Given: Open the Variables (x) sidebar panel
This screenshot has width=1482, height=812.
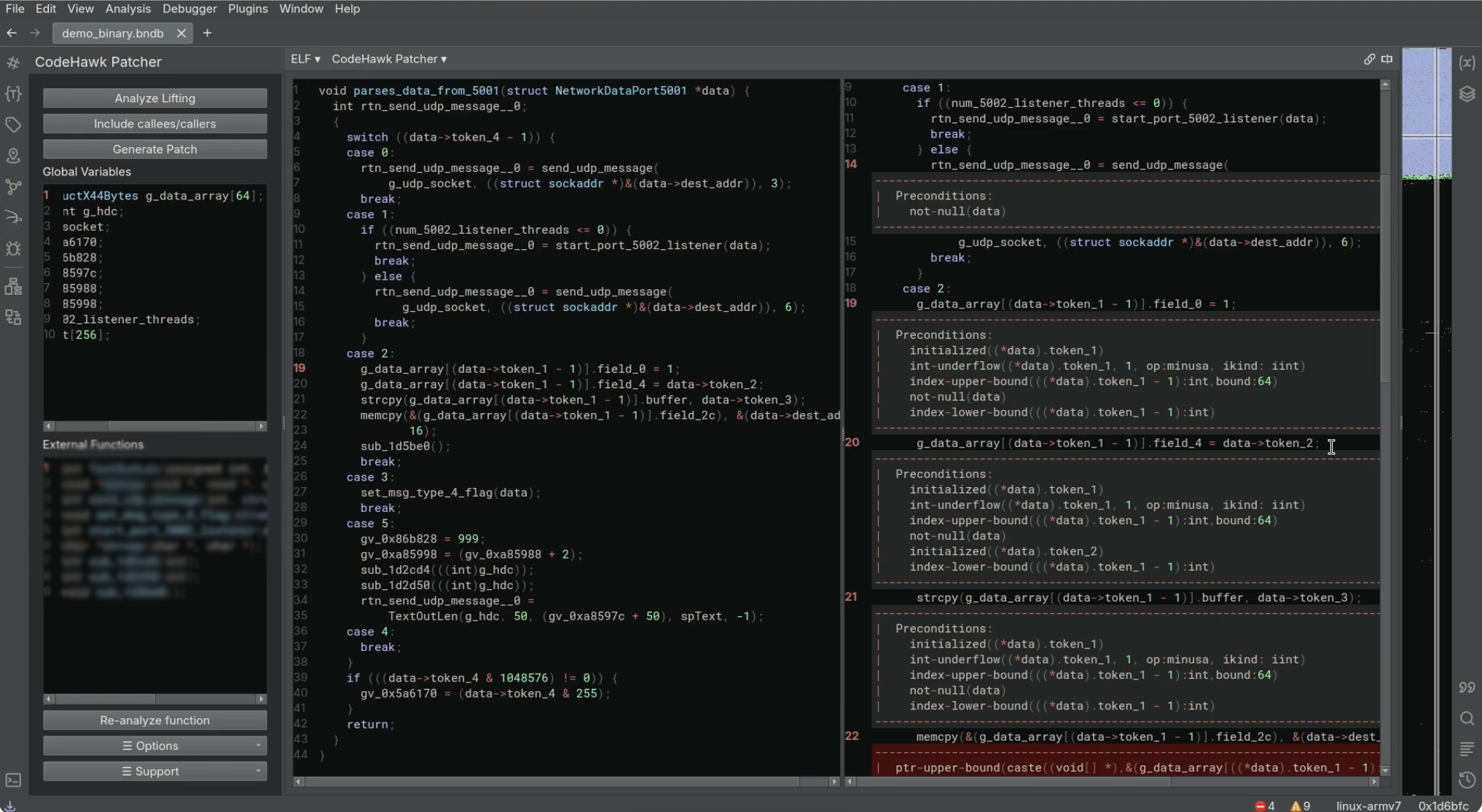Looking at the screenshot, I should tap(1467, 63).
